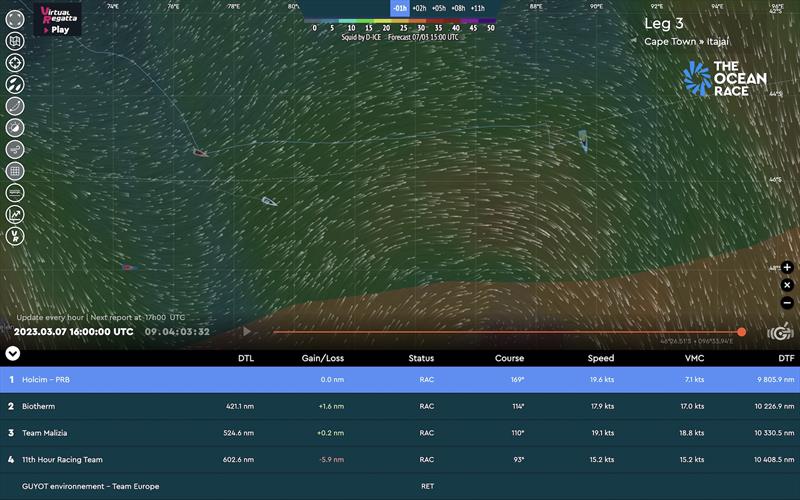Click the blue boat on the map
Viewport: 800px width, 500px height.
[x=583, y=140]
